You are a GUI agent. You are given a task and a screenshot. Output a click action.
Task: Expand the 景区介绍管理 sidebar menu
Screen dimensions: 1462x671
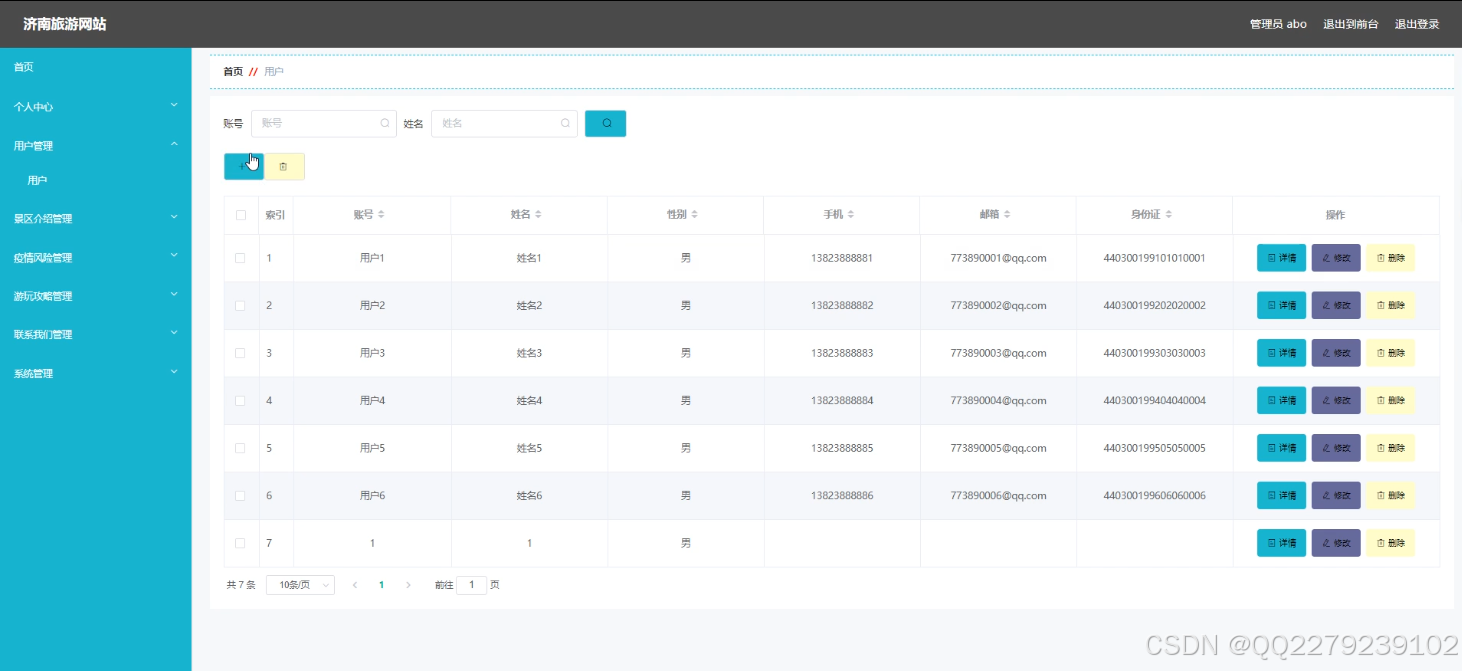point(95,218)
